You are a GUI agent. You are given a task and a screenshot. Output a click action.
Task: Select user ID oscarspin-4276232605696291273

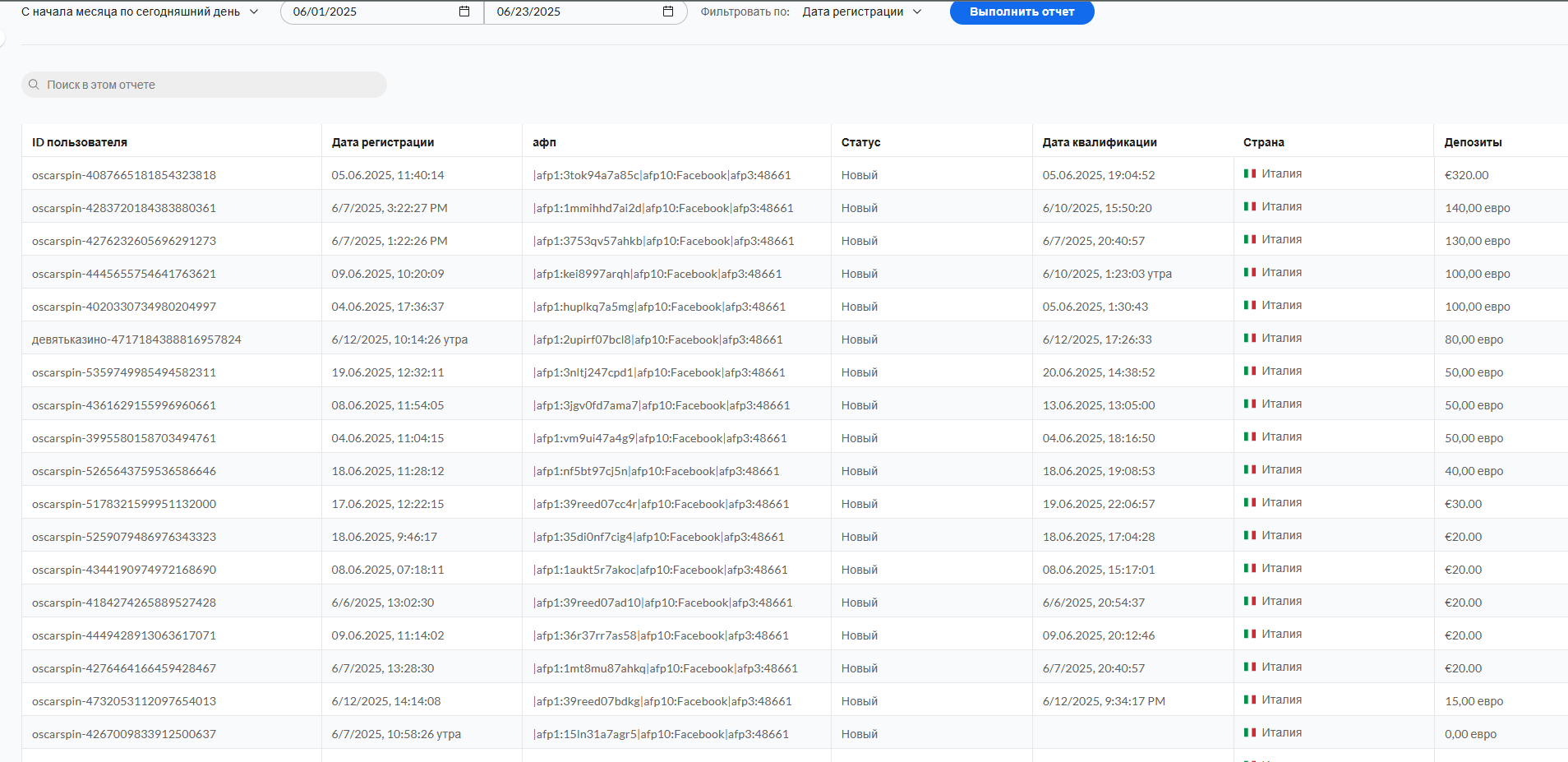point(124,241)
